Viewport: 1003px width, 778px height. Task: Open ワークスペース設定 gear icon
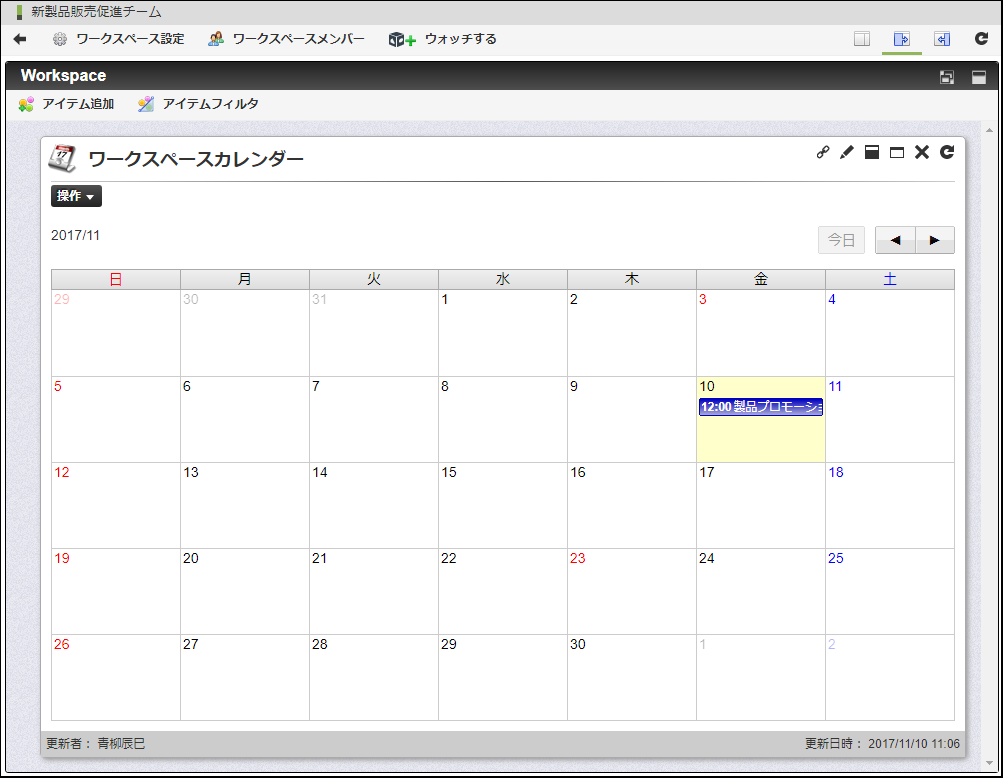[59, 39]
